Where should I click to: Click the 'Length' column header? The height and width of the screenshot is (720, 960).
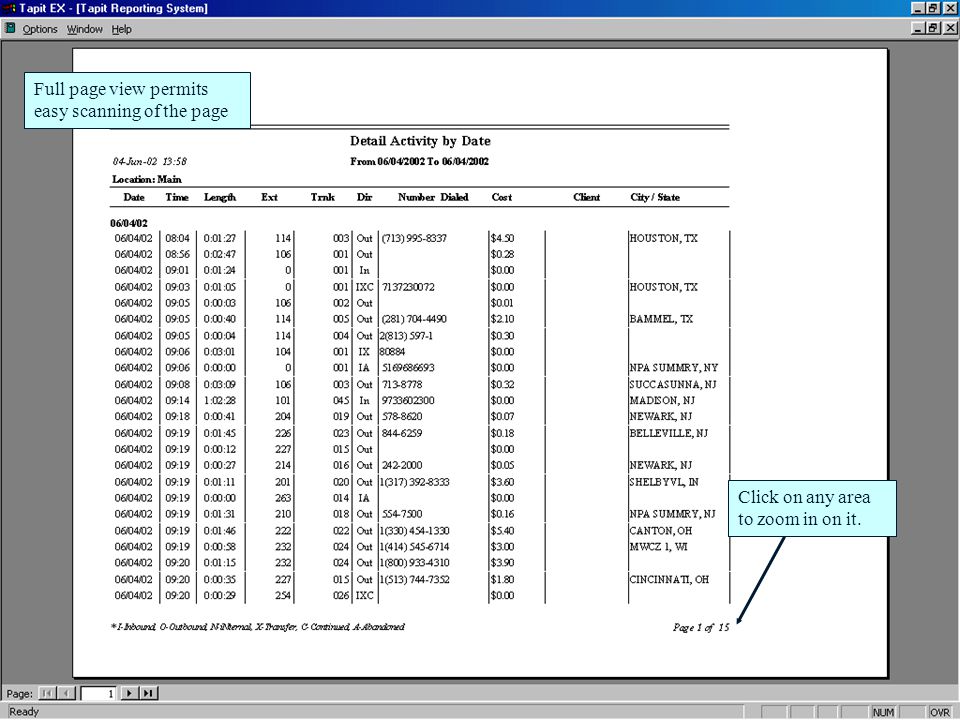click(220, 197)
